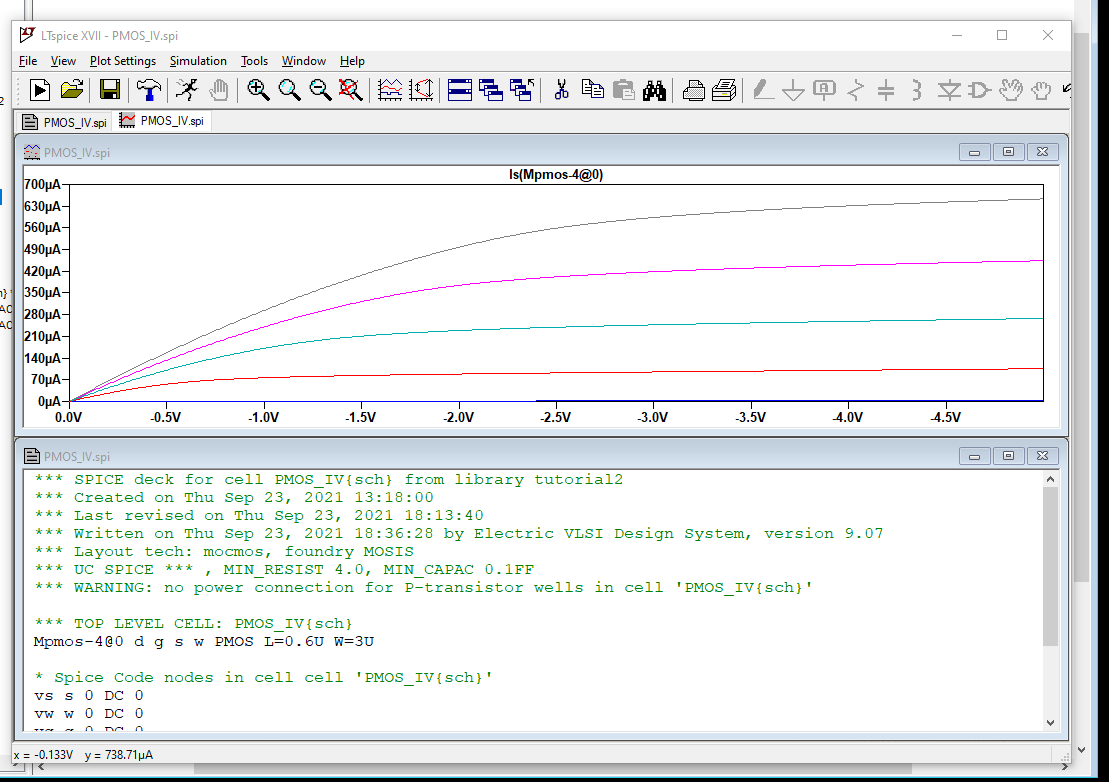The width and height of the screenshot is (1109, 782).
Task: Click the Is(Mpmos-4@0) trace label
Action: pos(555,175)
